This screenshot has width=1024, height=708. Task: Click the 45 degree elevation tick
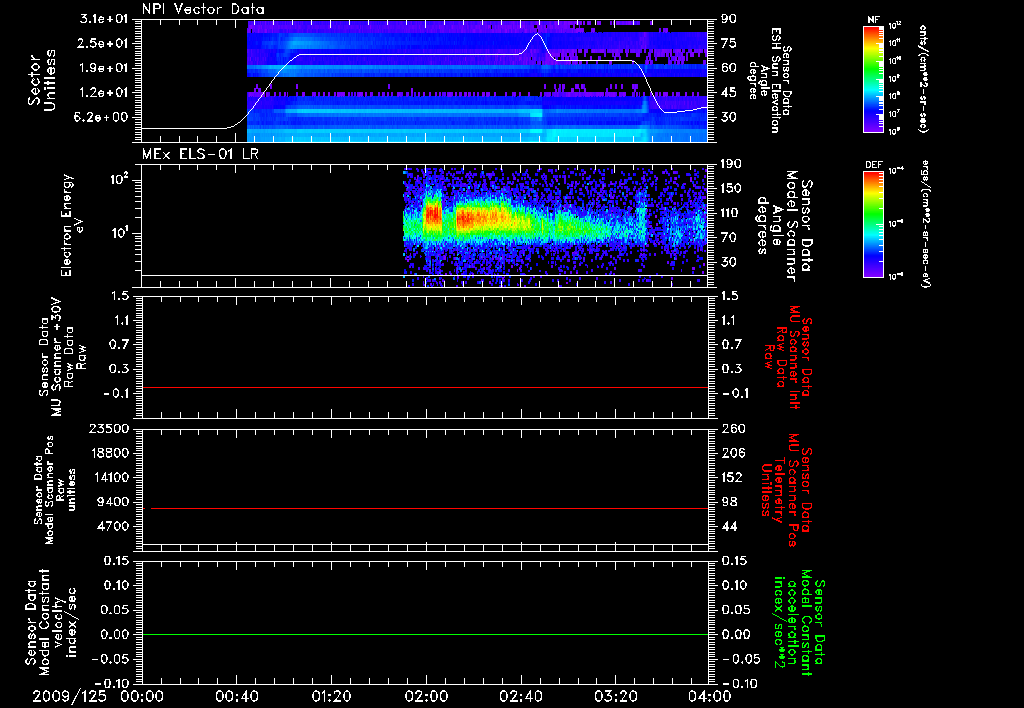pyautogui.click(x=729, y=93)
